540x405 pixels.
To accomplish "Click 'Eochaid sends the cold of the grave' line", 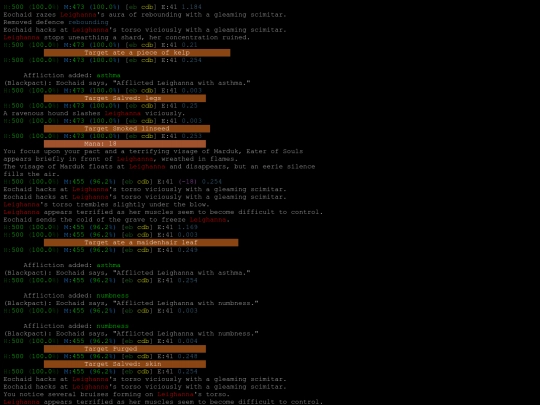I will (116, 220).
